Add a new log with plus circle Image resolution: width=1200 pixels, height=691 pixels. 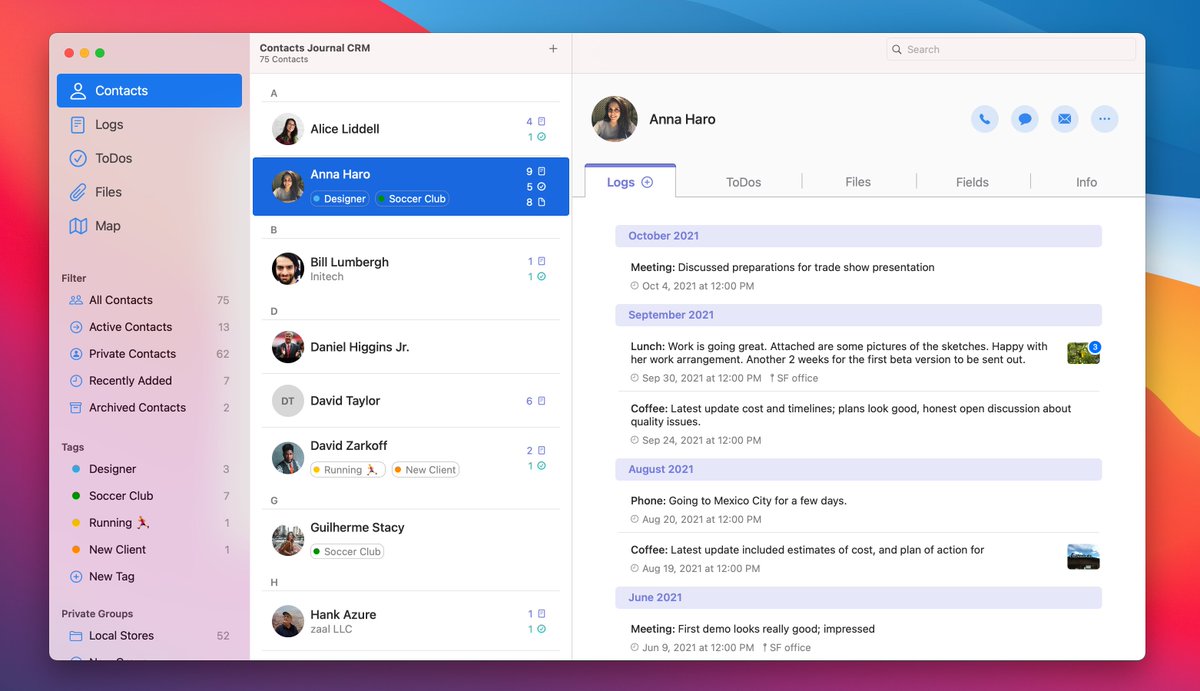(647, 182)
